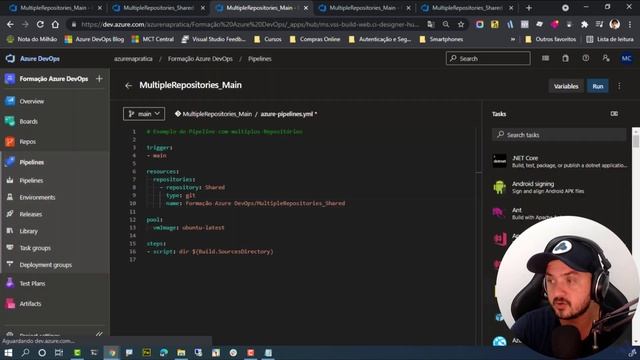Click the top Search box
640x360 pixels.
click(x=488, y=58)
